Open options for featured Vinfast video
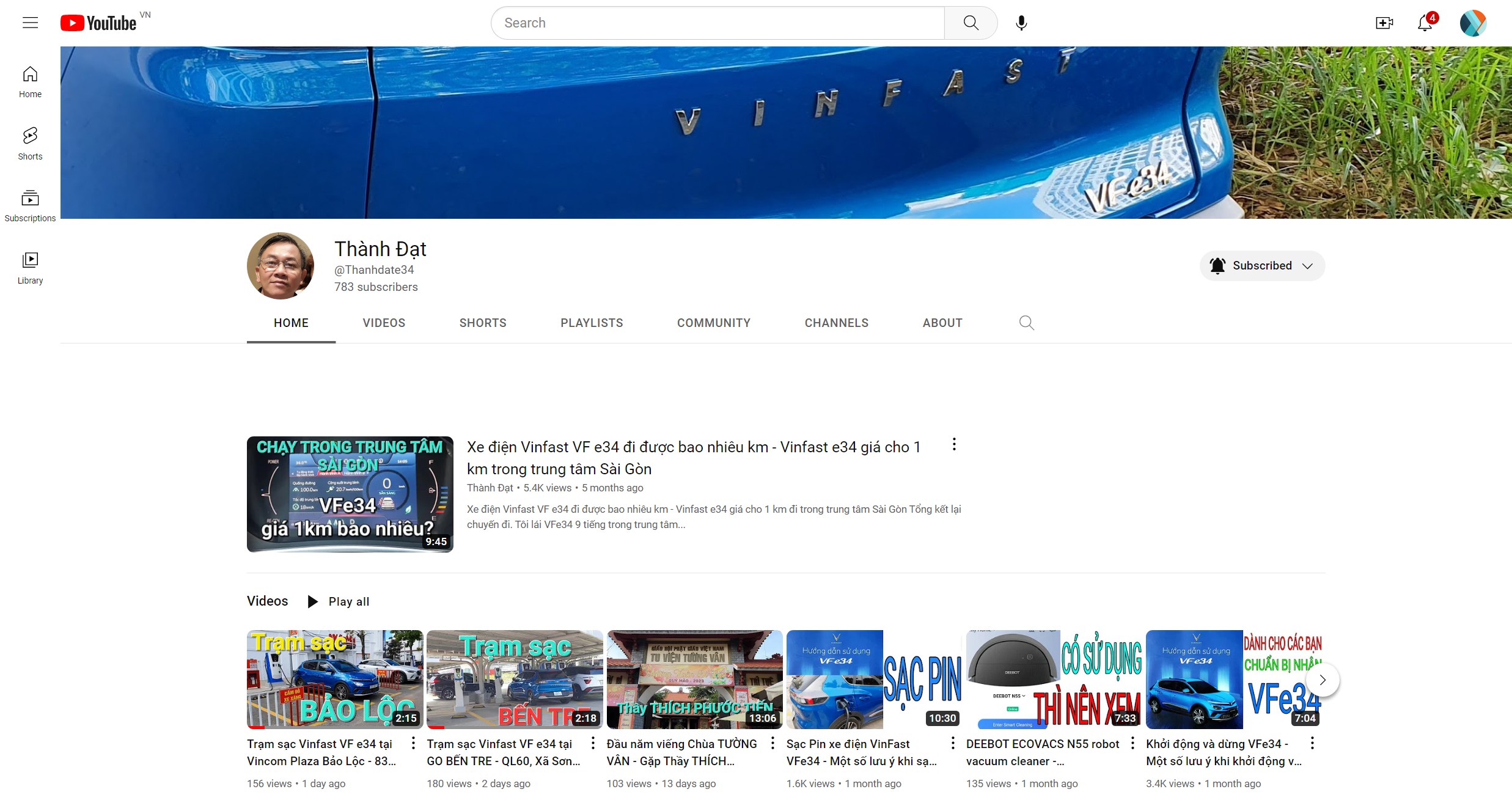Screen dimensions: 1512x811 pyautogui.click(x=954, y=444)
